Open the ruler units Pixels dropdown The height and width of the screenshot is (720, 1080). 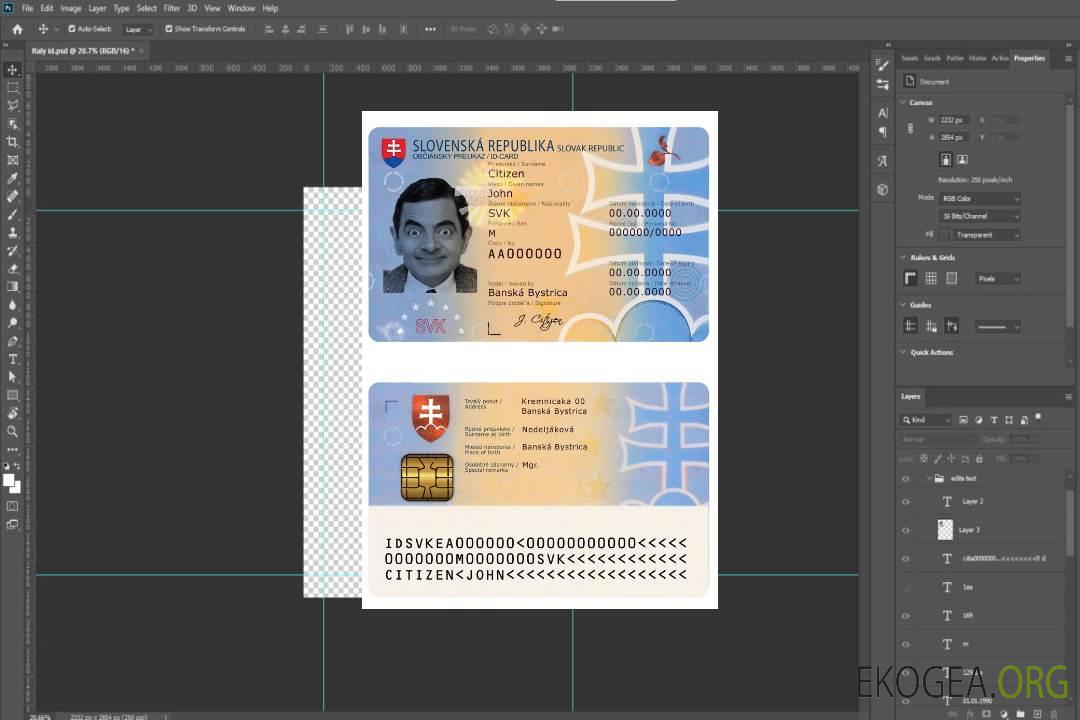(x=998, y=278)
